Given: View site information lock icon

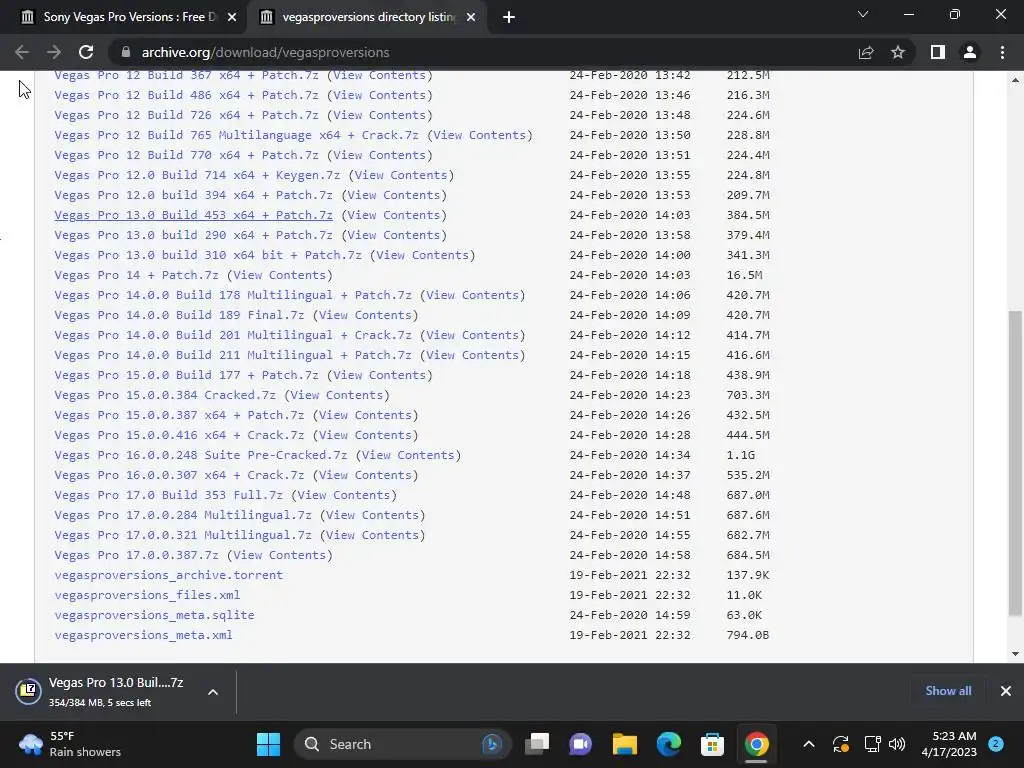Looking at the screenshot, I should [126, 52].
